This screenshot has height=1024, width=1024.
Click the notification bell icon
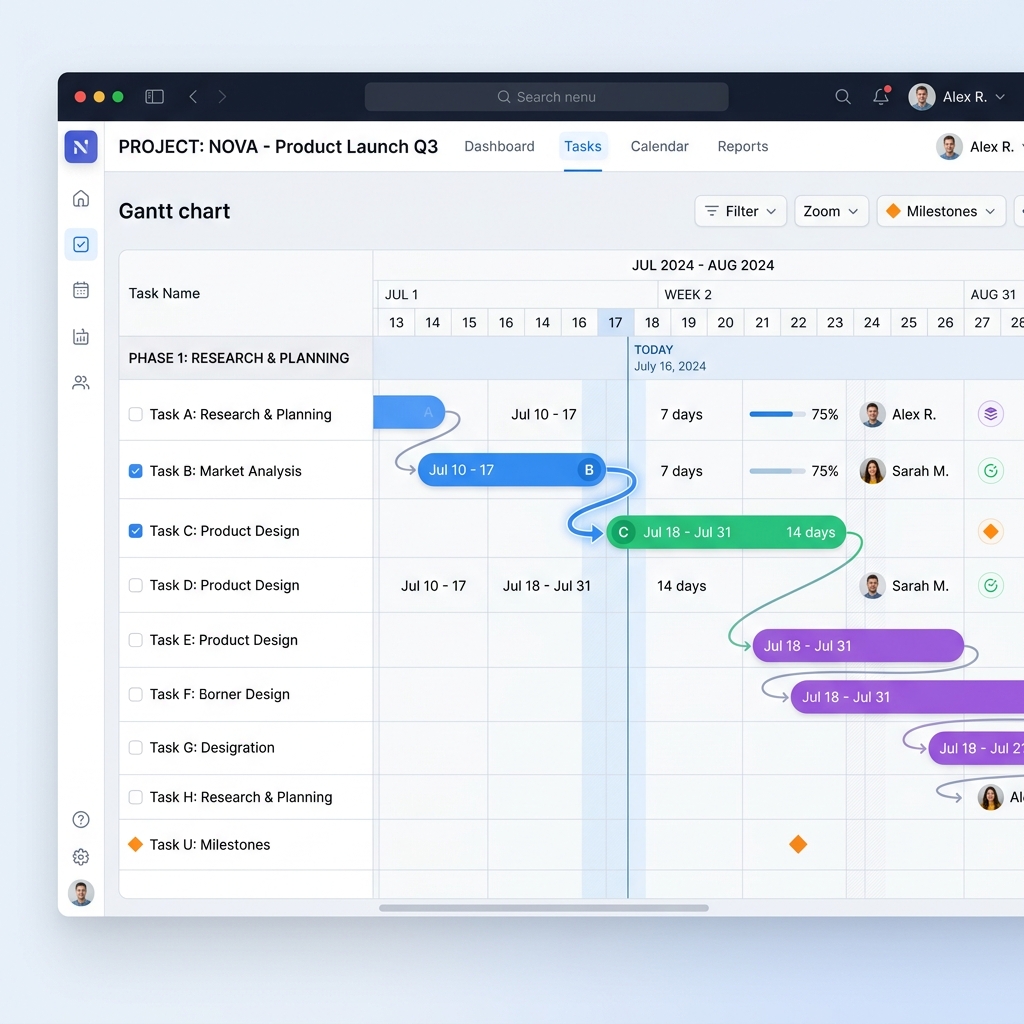point(881,97)
